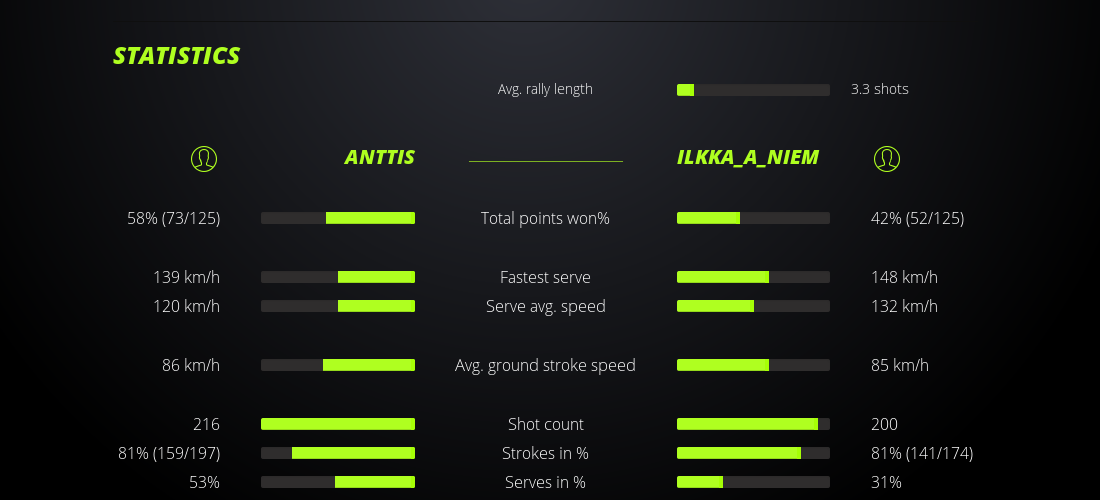Screen dimensions: 1100x500
Task: Click the profile icon beside ANTTIS
Action: 204,158
